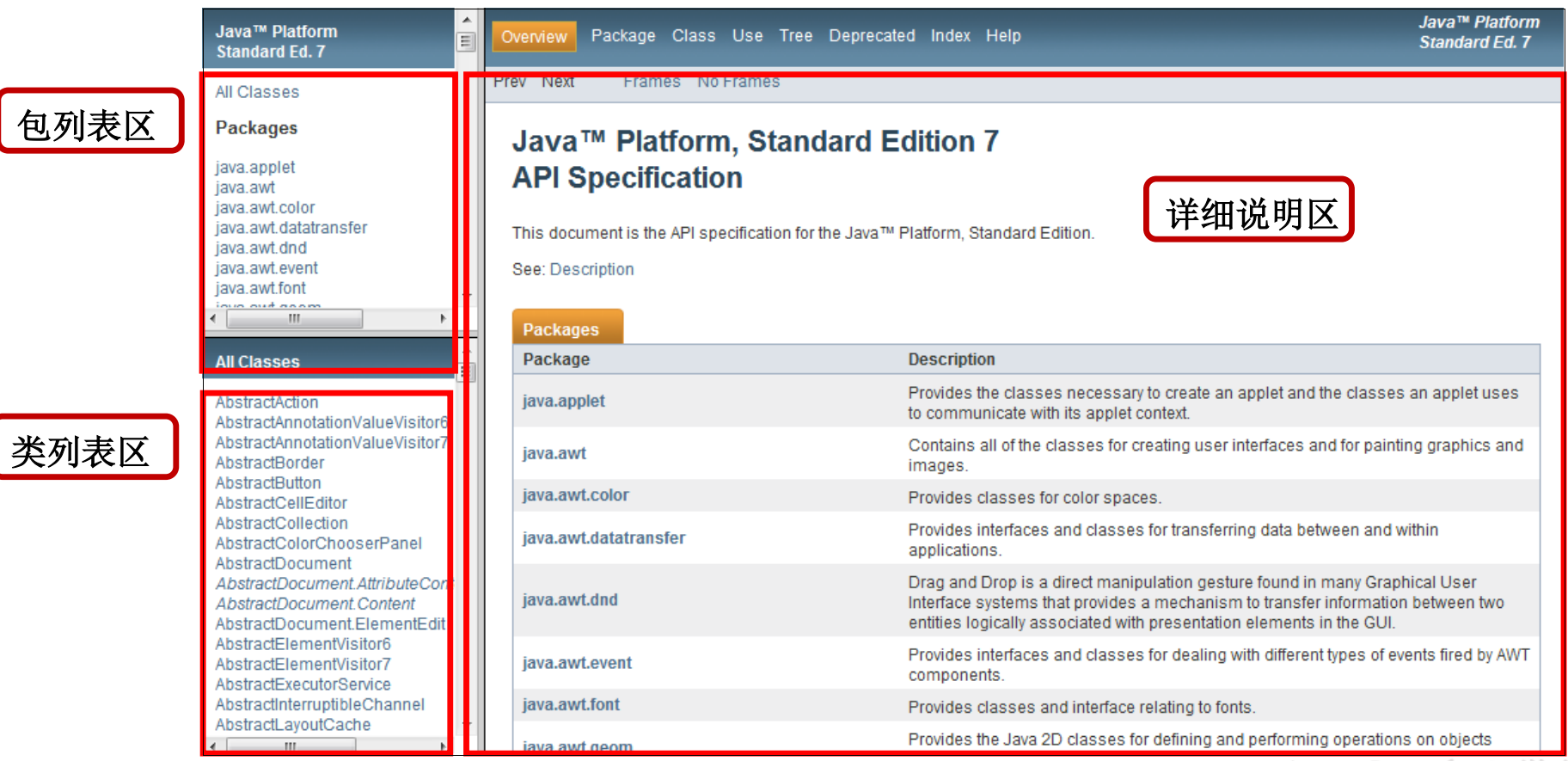1568x761 pixels.
Task: Open the AbstractAnnotationValueVisitor6 class
Action: click(x=332, y=422)
